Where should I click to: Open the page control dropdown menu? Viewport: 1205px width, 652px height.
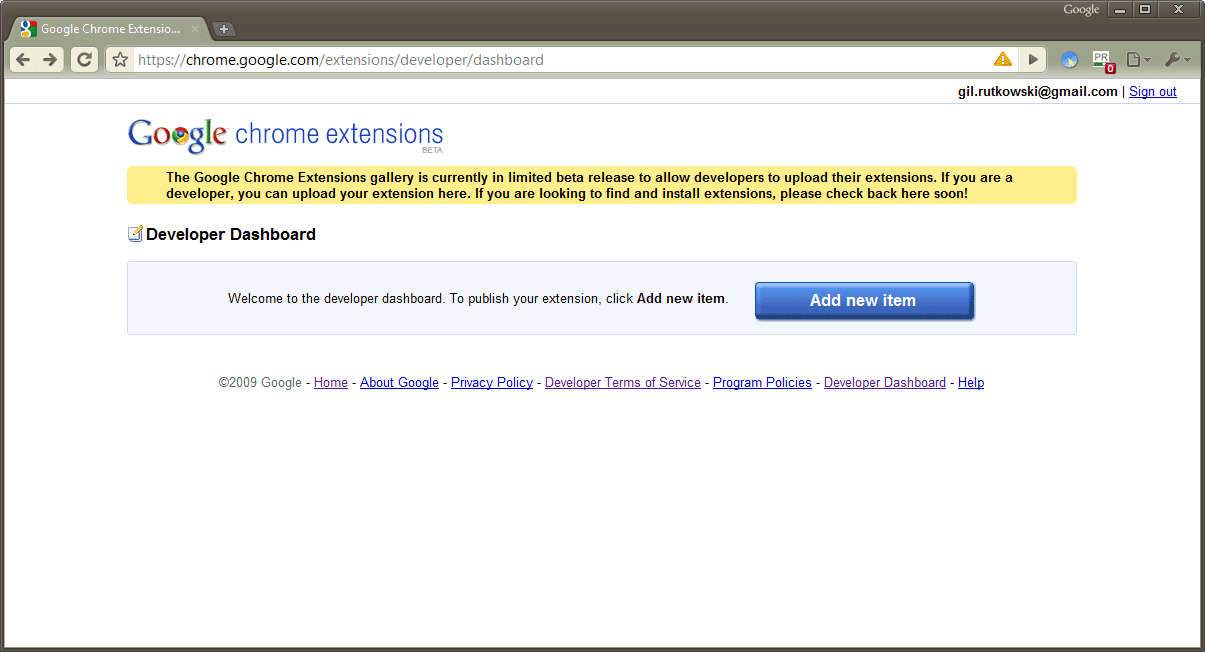(1137, 59)
